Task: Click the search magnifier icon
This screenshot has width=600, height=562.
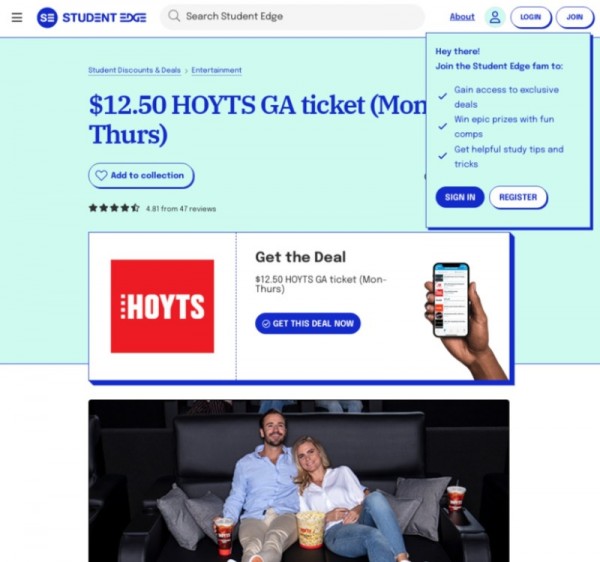Action: pyautogui.click(x=174, y=16)
